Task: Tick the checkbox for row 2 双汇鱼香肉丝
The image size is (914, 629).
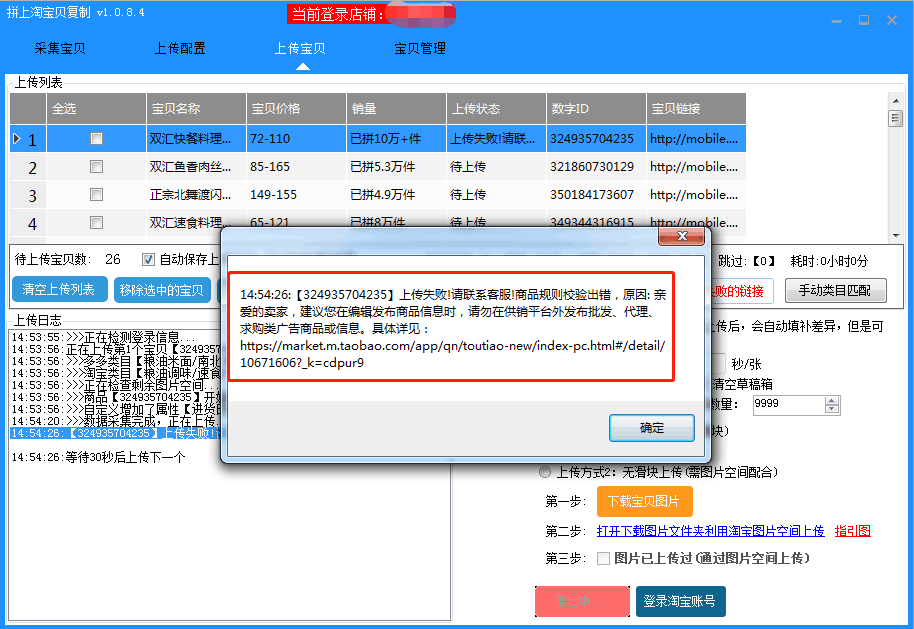Action: click(x=96, y=167)
